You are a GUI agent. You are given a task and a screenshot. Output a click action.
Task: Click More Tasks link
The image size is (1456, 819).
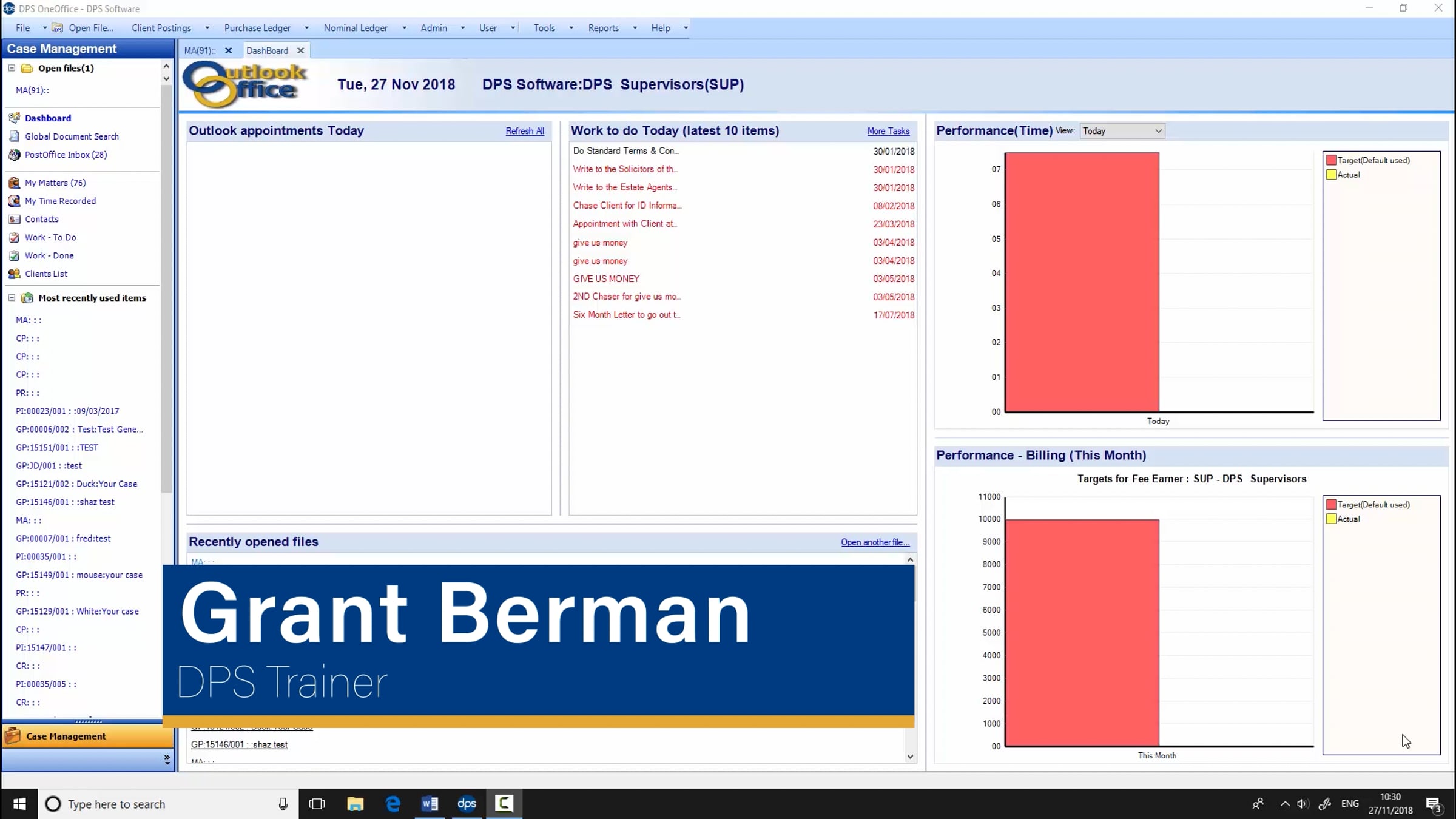coord(888,131)
